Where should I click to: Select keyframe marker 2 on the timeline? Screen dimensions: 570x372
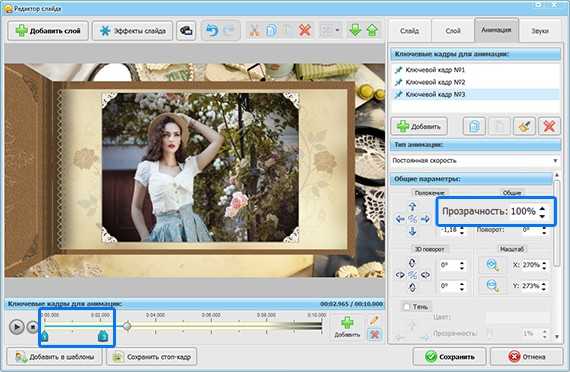tap(103, 336)
